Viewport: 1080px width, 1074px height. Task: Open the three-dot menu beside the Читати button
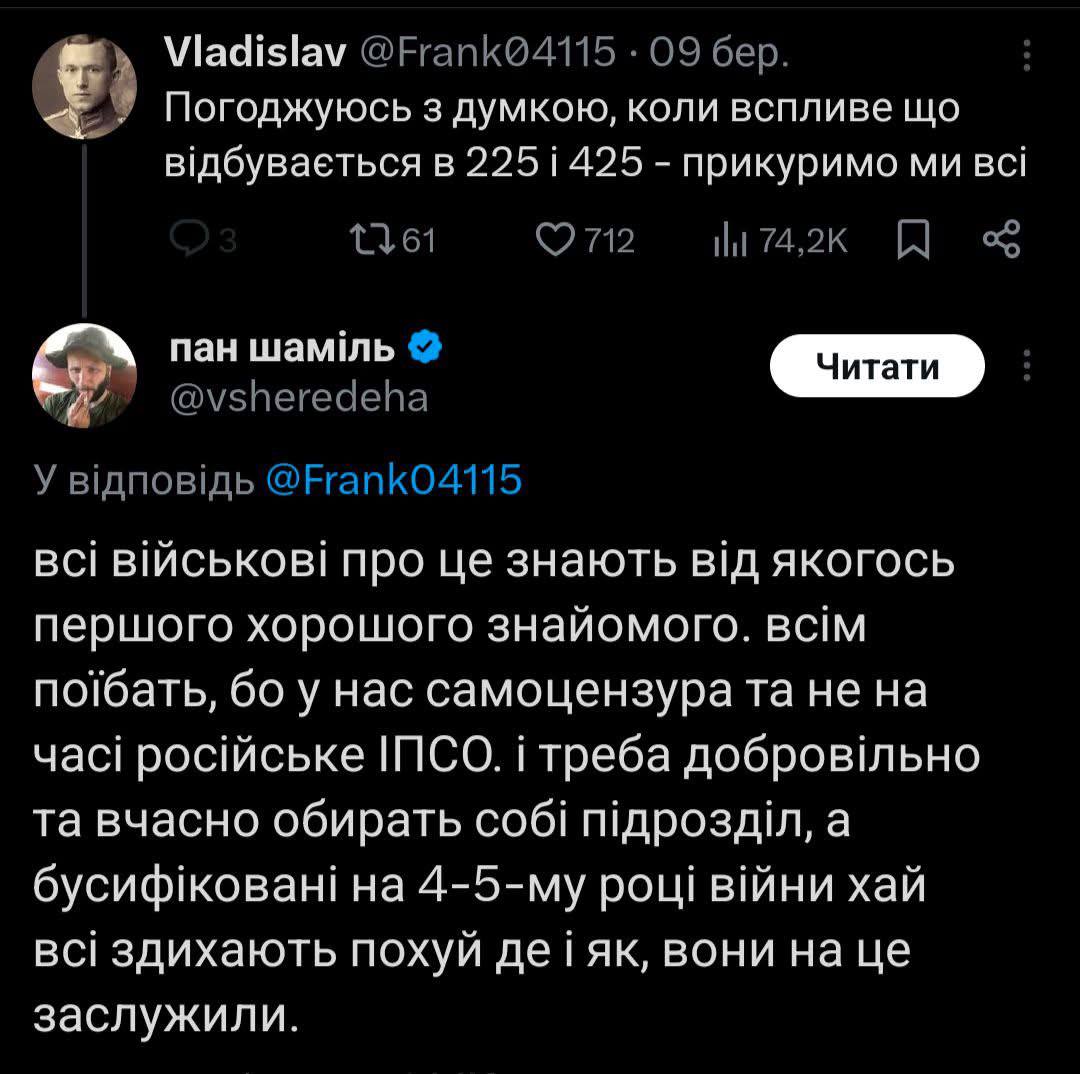(1024, 367)
